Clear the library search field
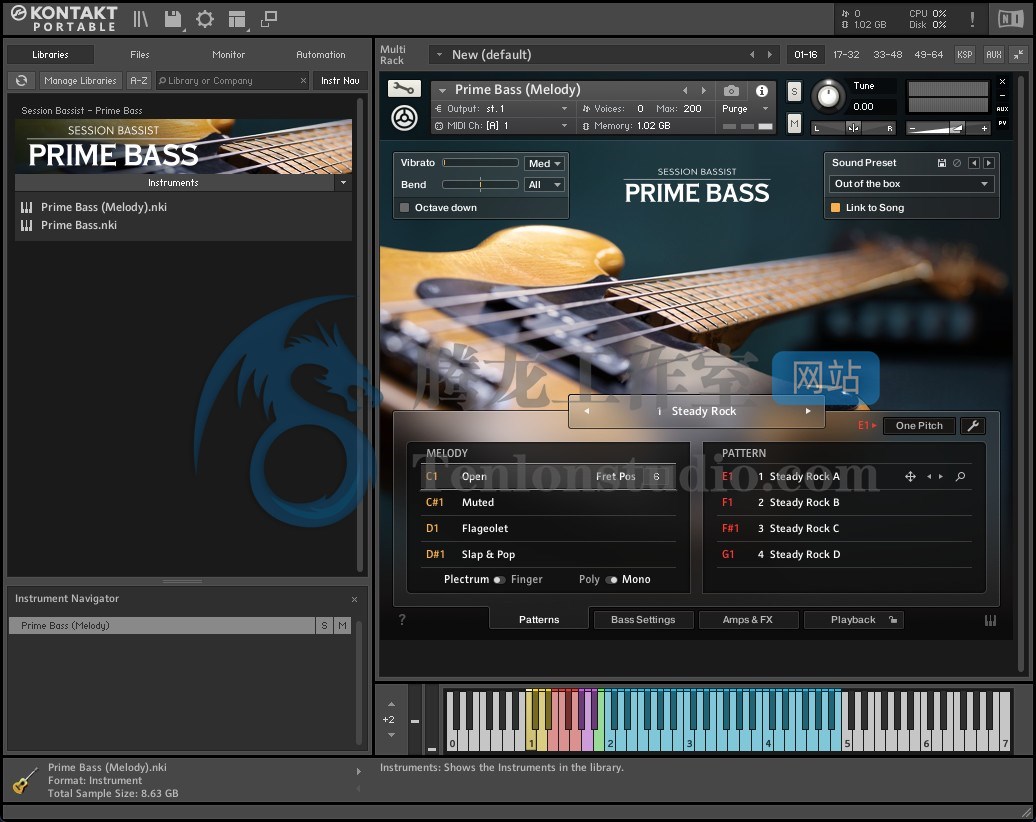Image resolution: width=1036 pixels, height=822 pixels. coord(303,81)
